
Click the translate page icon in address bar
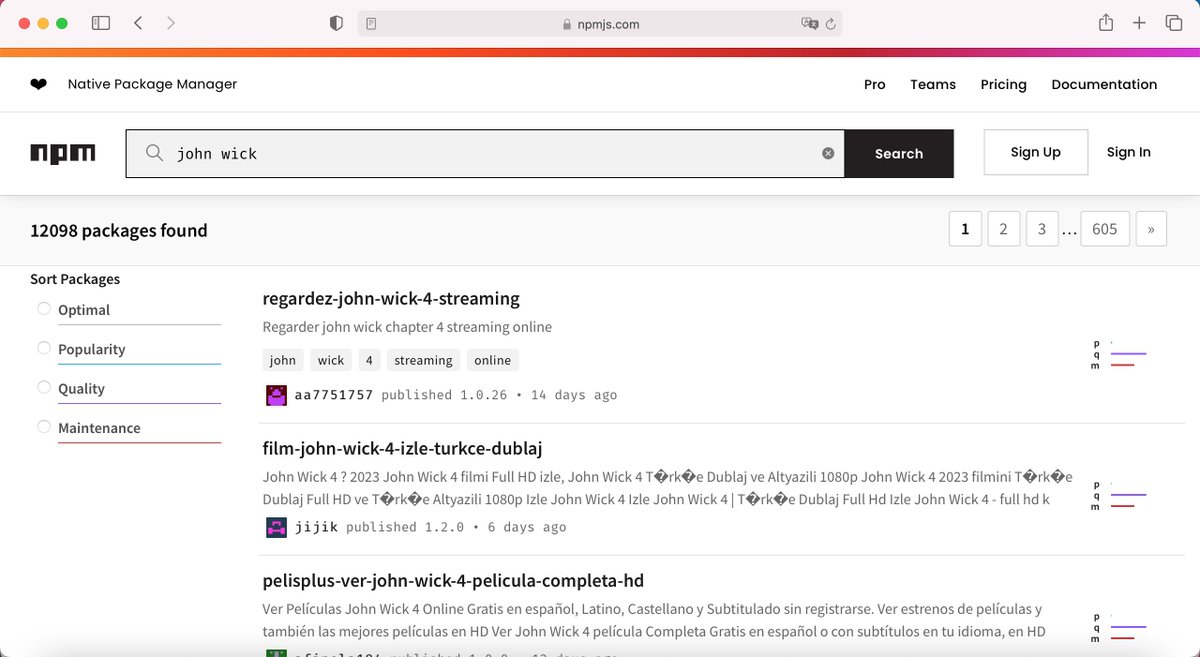point(810,24)
